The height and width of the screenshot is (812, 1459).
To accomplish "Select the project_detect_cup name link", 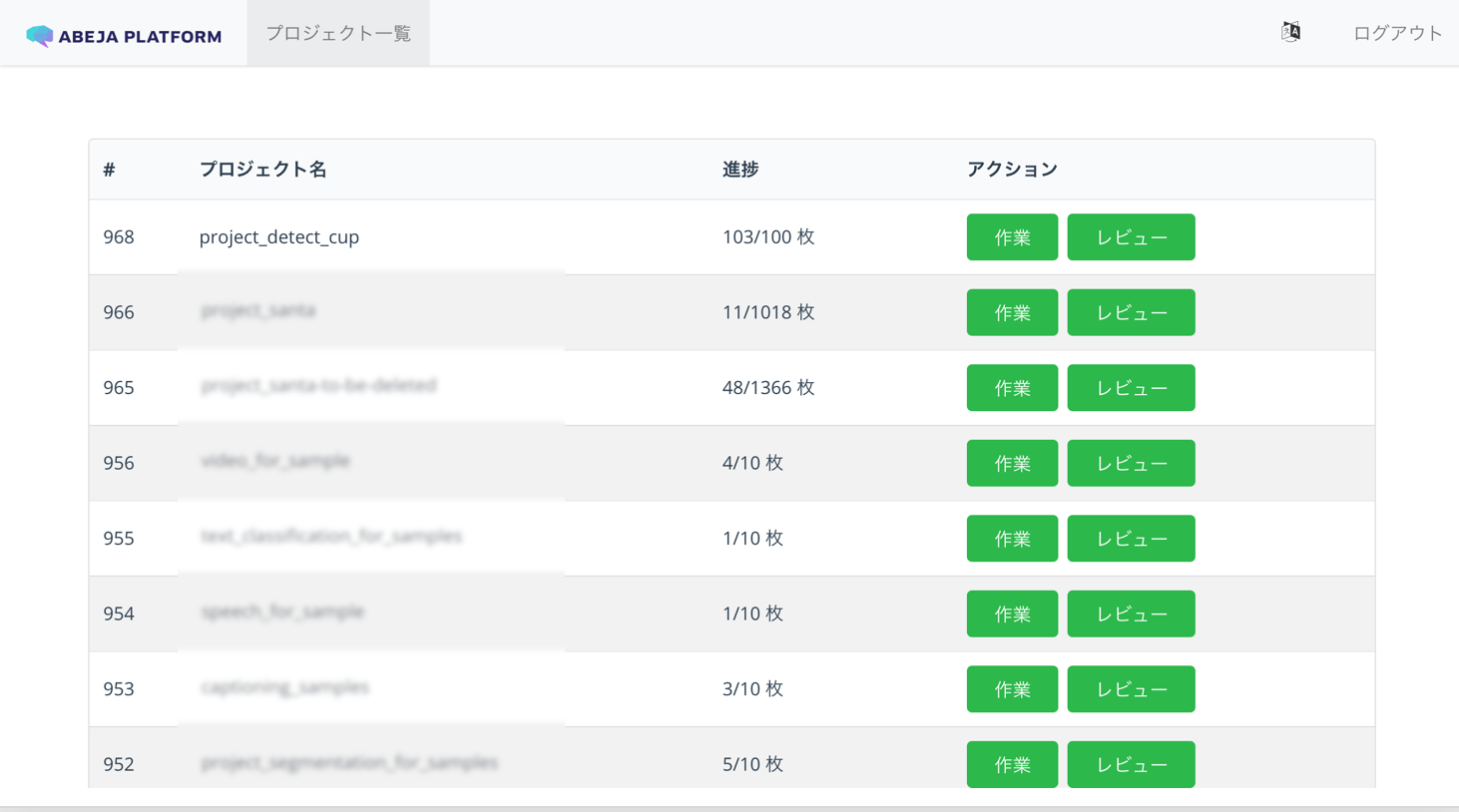I will point(279,236).
